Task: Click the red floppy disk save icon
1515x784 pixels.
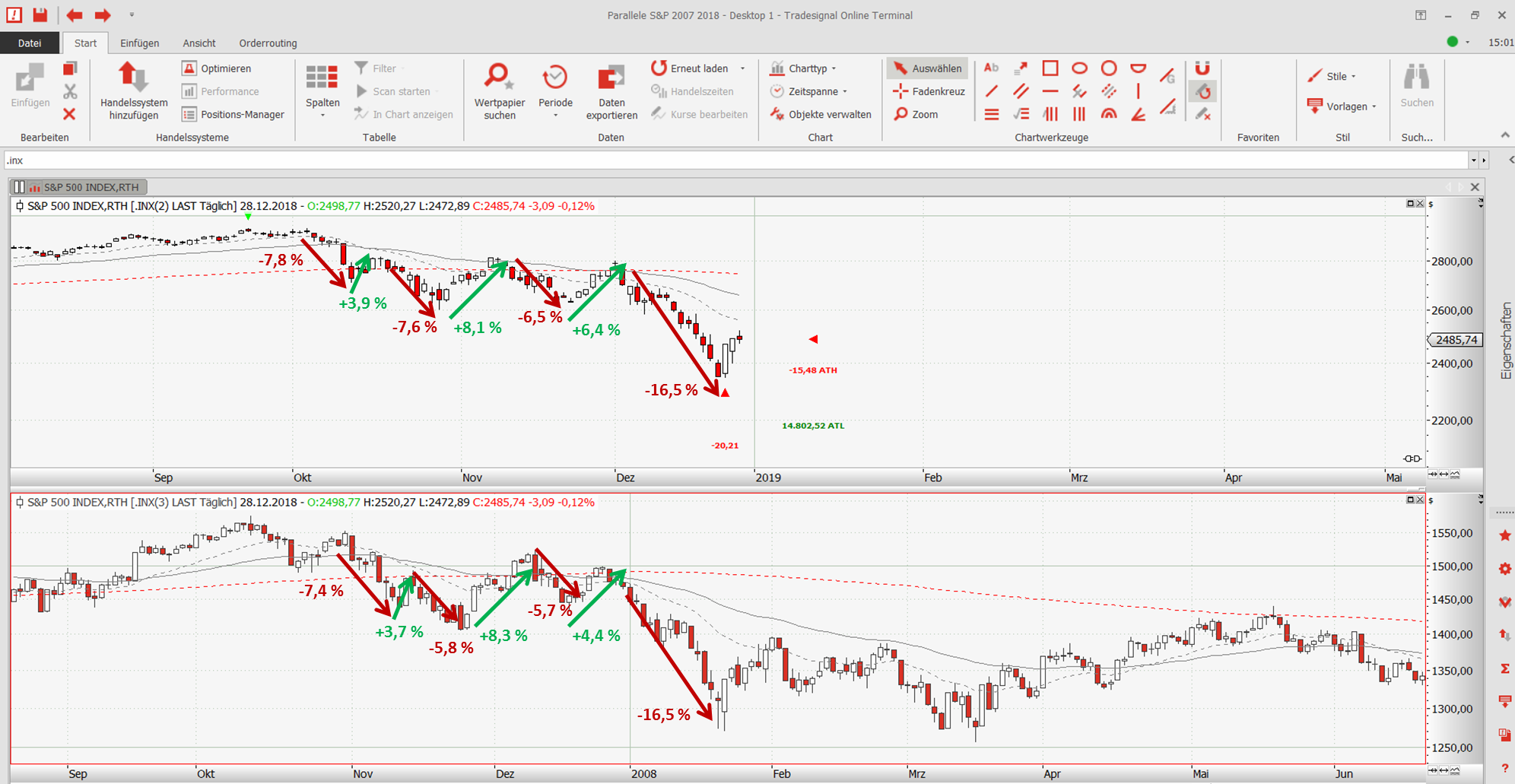Action: click(40, 14)
